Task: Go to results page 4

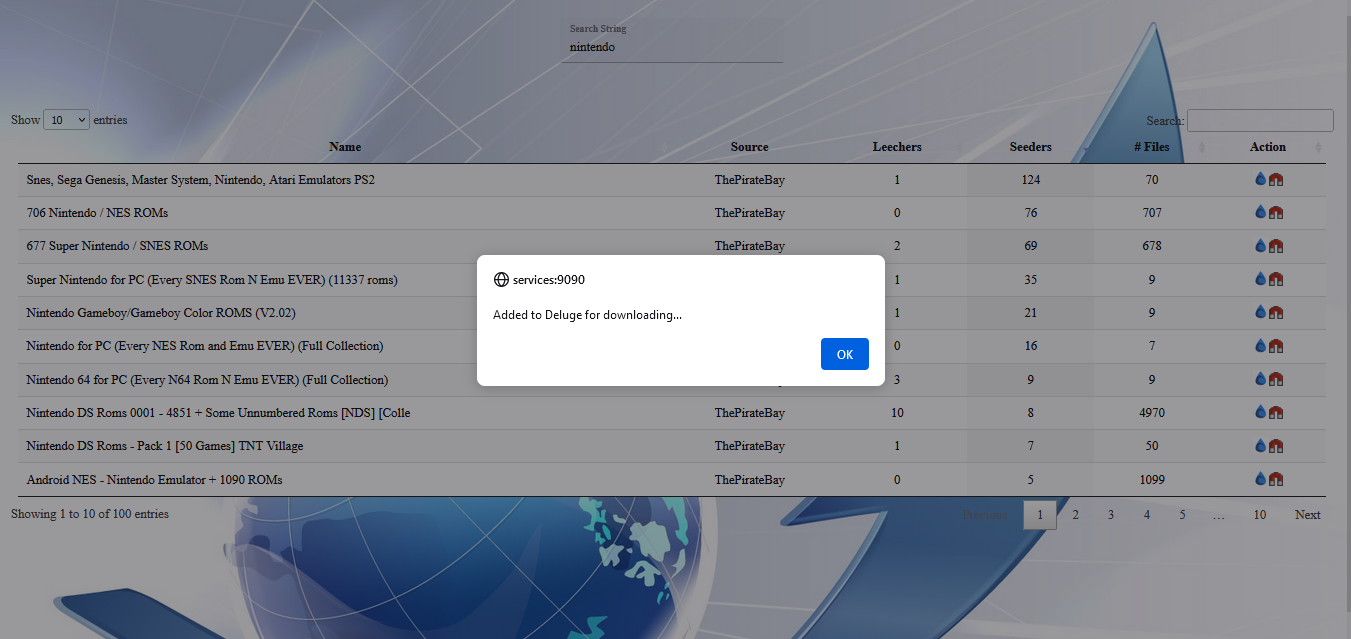Action: point(1147,515)
